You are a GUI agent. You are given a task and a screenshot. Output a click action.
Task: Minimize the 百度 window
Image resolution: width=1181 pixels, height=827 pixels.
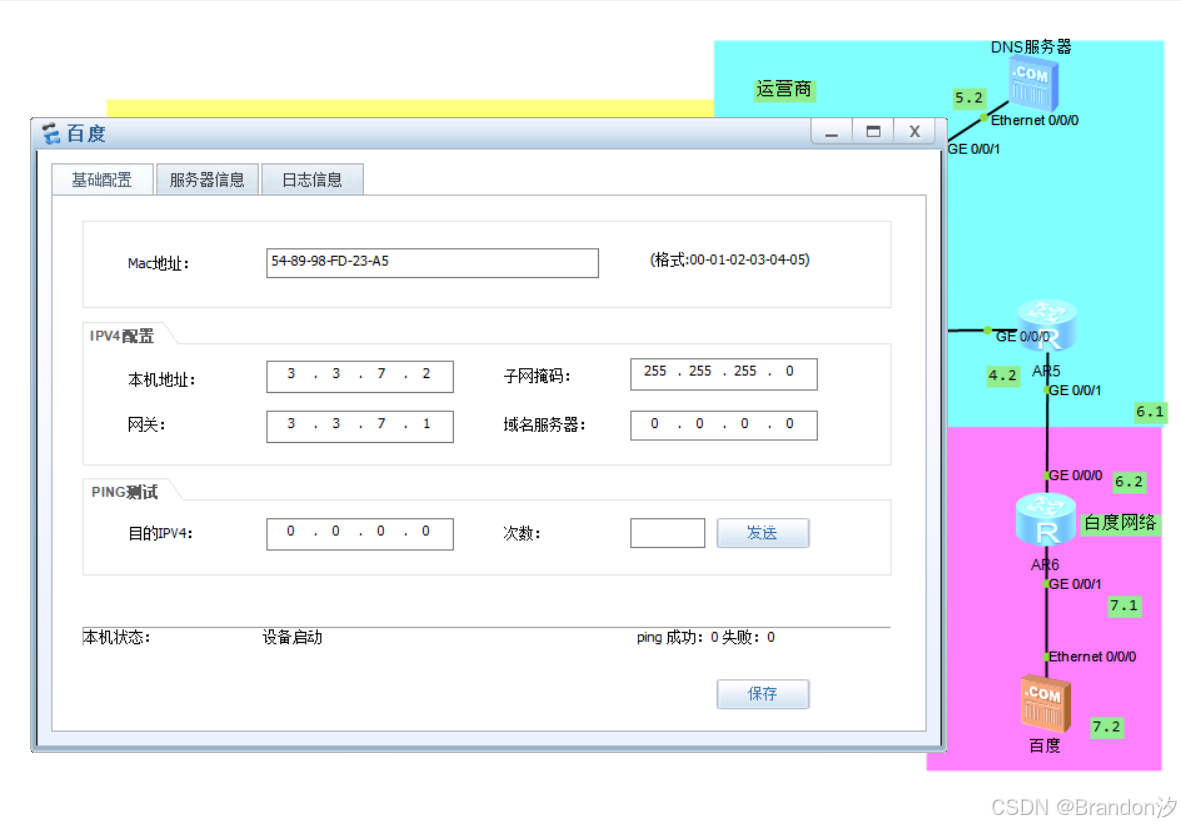pyautogui.click(x=832, y=132)
